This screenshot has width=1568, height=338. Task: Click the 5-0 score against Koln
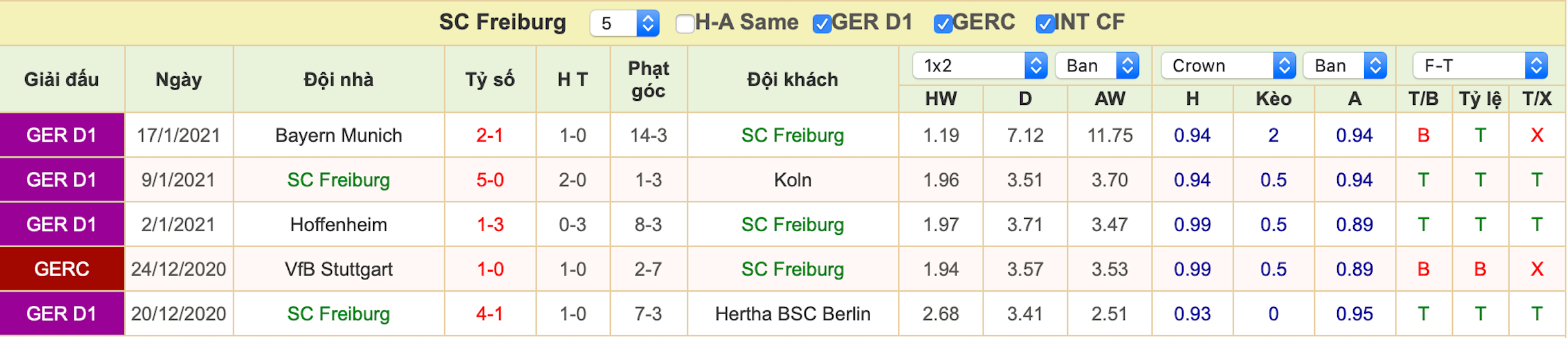490,180
